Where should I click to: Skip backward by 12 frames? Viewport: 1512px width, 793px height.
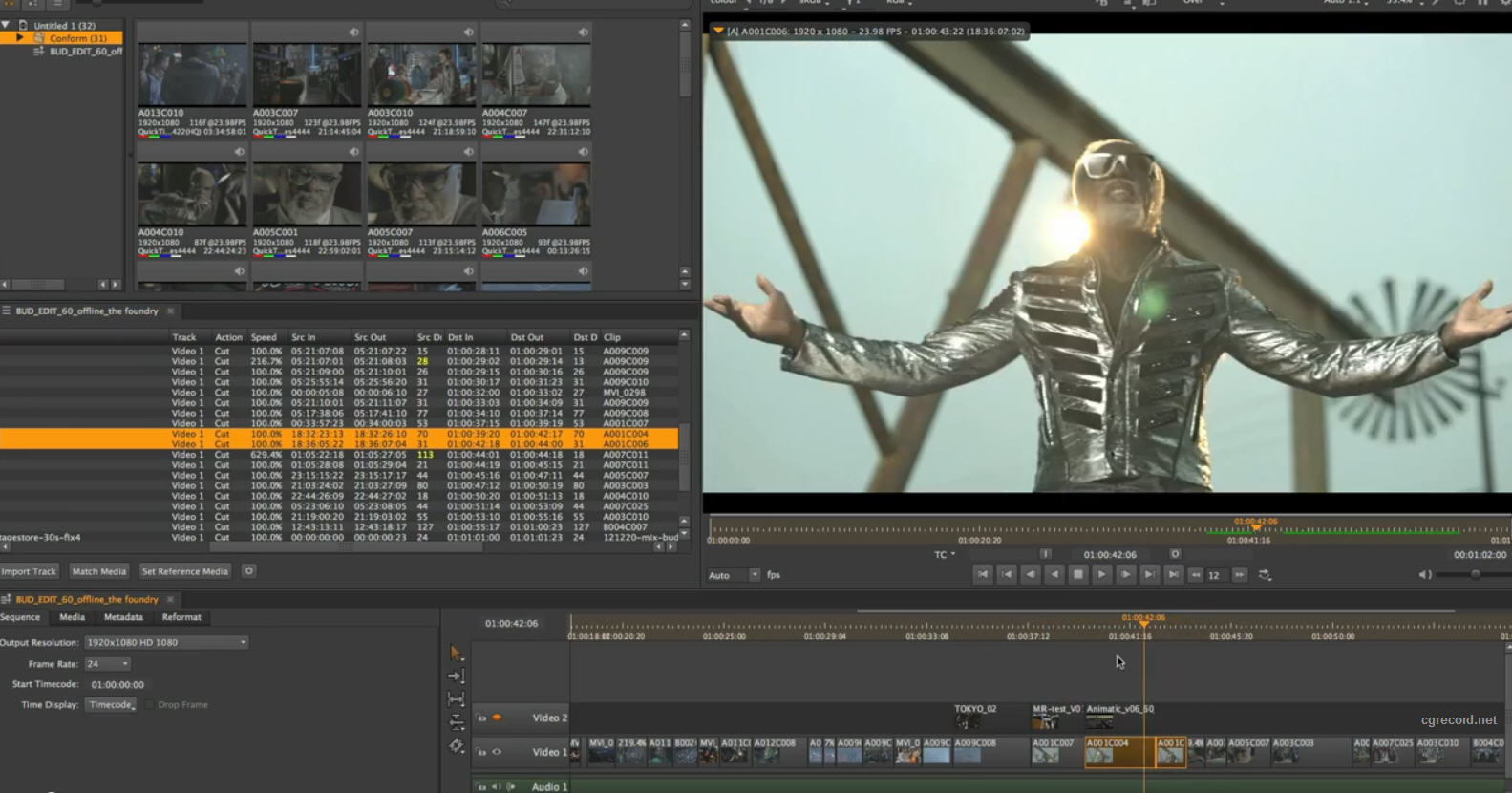click(1195, 575)
